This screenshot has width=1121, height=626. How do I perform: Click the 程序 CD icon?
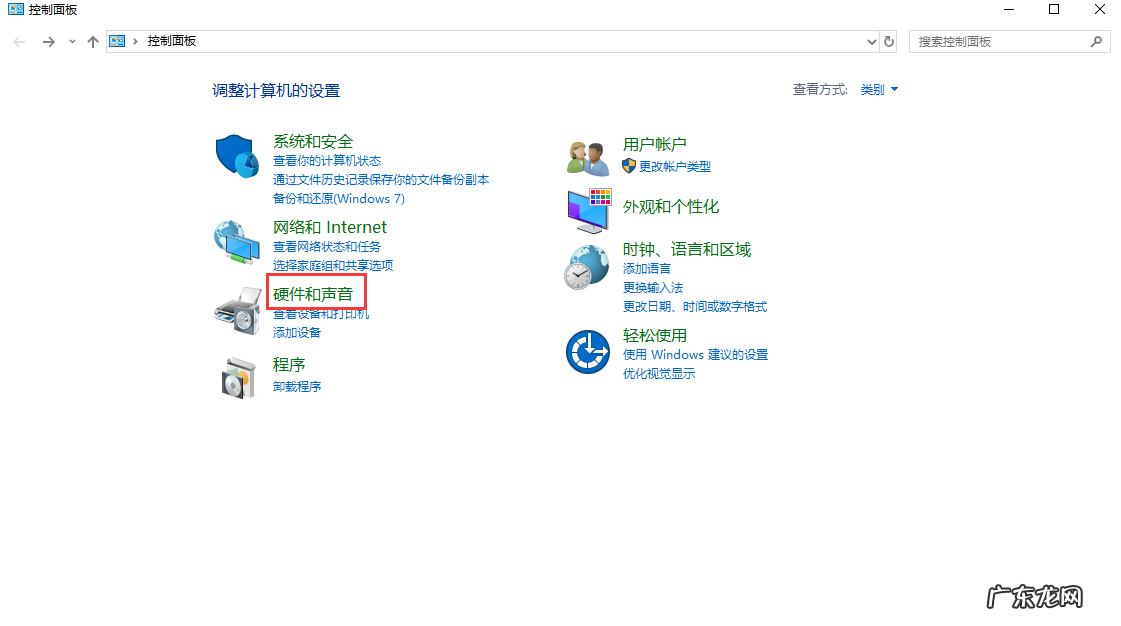pos(237,377)
